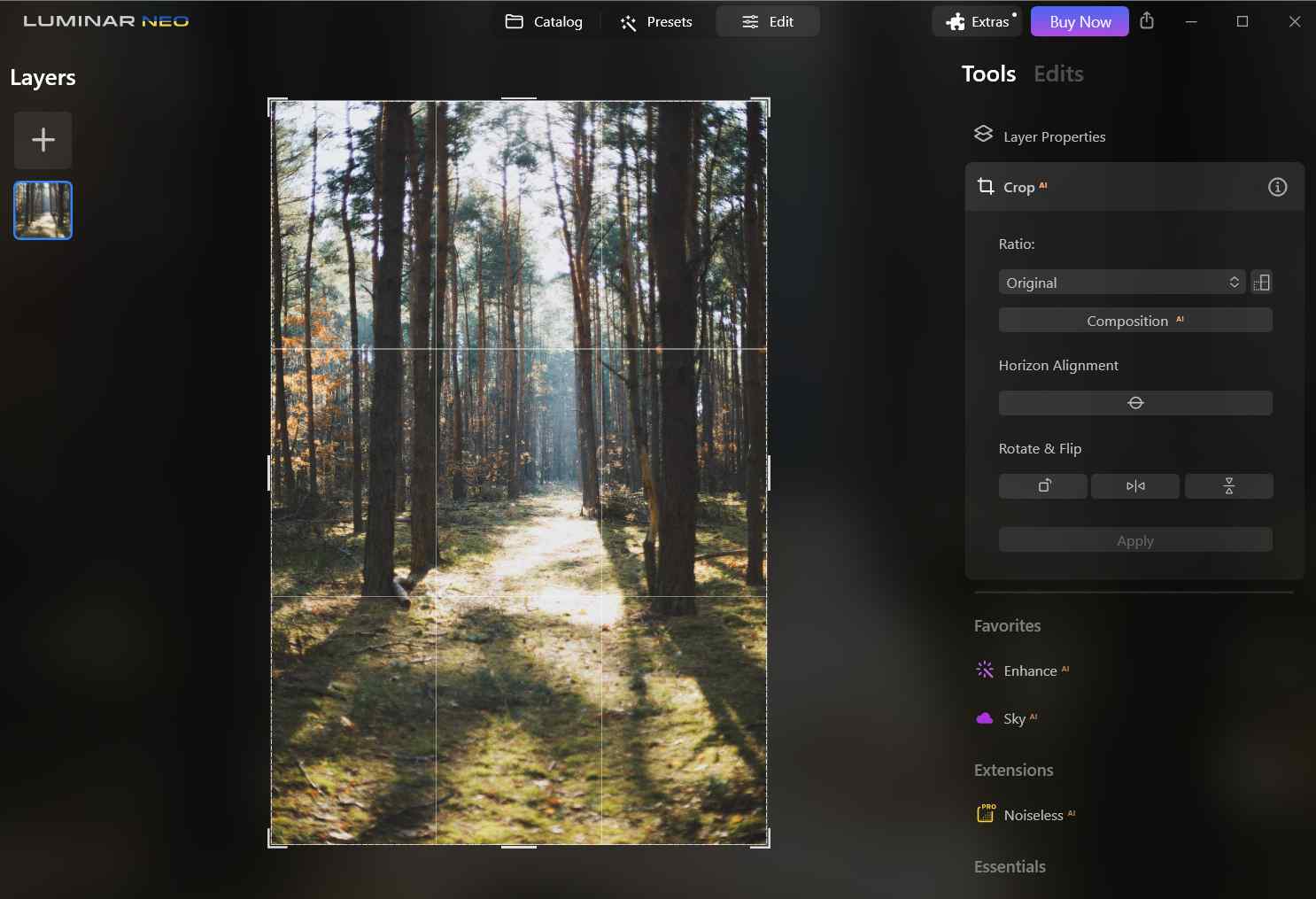Click the Buy Now button
1316x899 pixels.
[x=1080, y=21]
